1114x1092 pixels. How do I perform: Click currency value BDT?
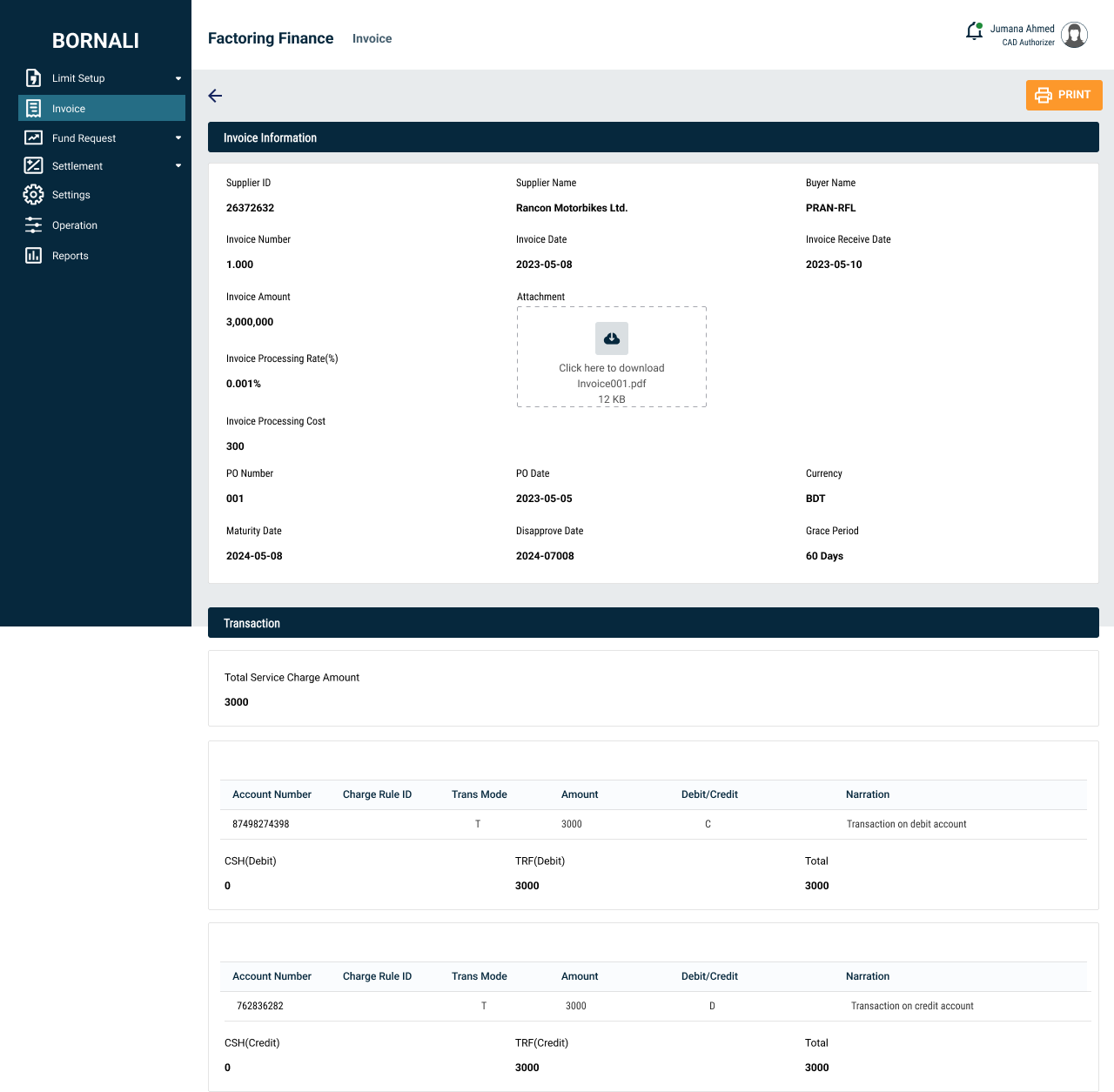(x=815, y=499)
